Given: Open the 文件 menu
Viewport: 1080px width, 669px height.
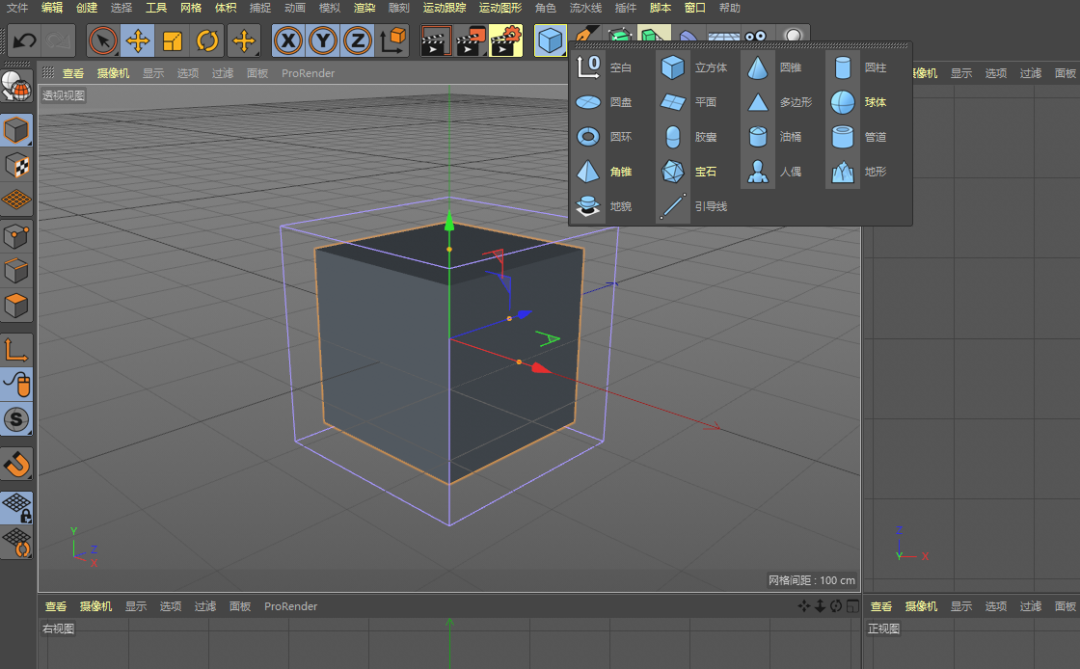Looking at the screenshot, I should tap(17, 8).
